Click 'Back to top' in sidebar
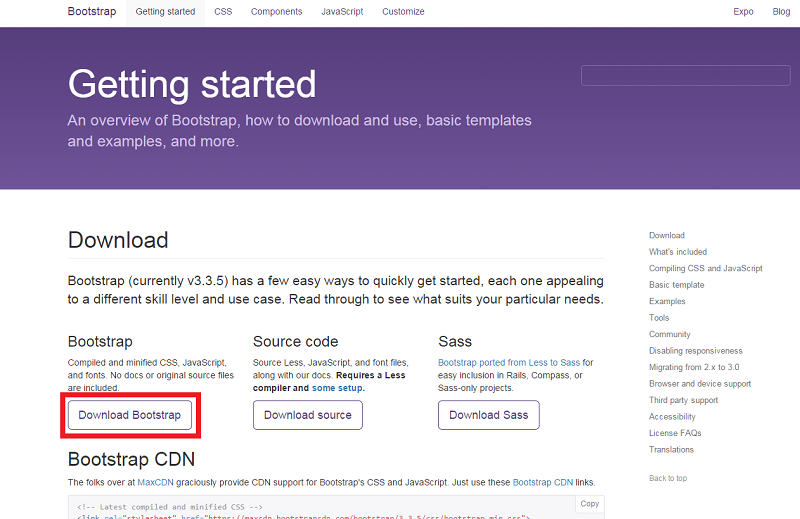The width and height of the screenshot is (800, 519). 667,478
